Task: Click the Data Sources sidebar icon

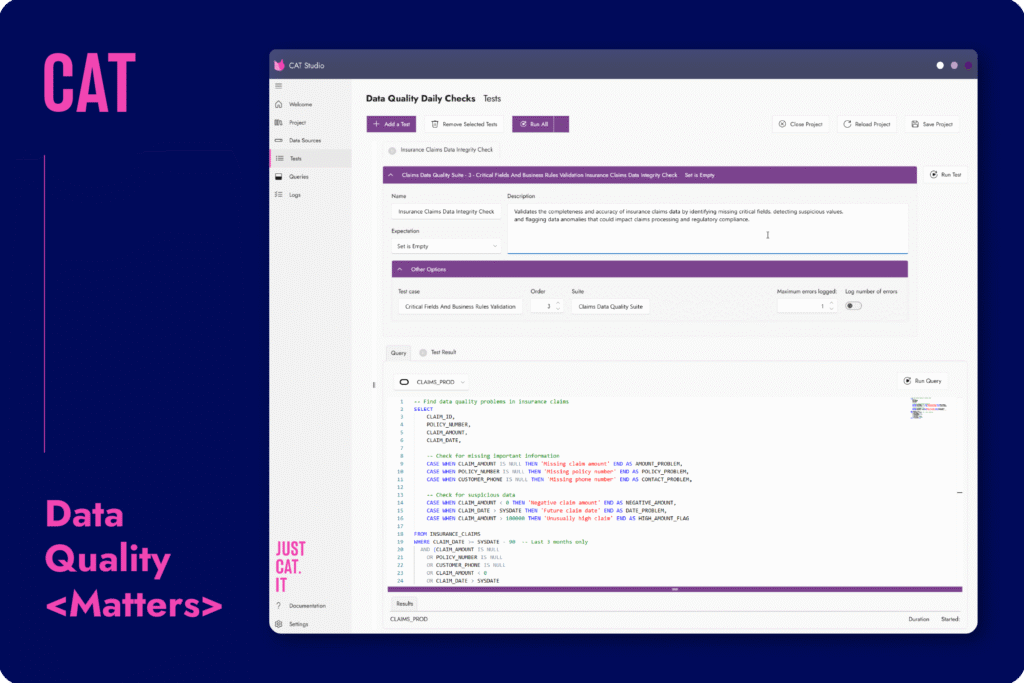Action: [x=279, y=140]
